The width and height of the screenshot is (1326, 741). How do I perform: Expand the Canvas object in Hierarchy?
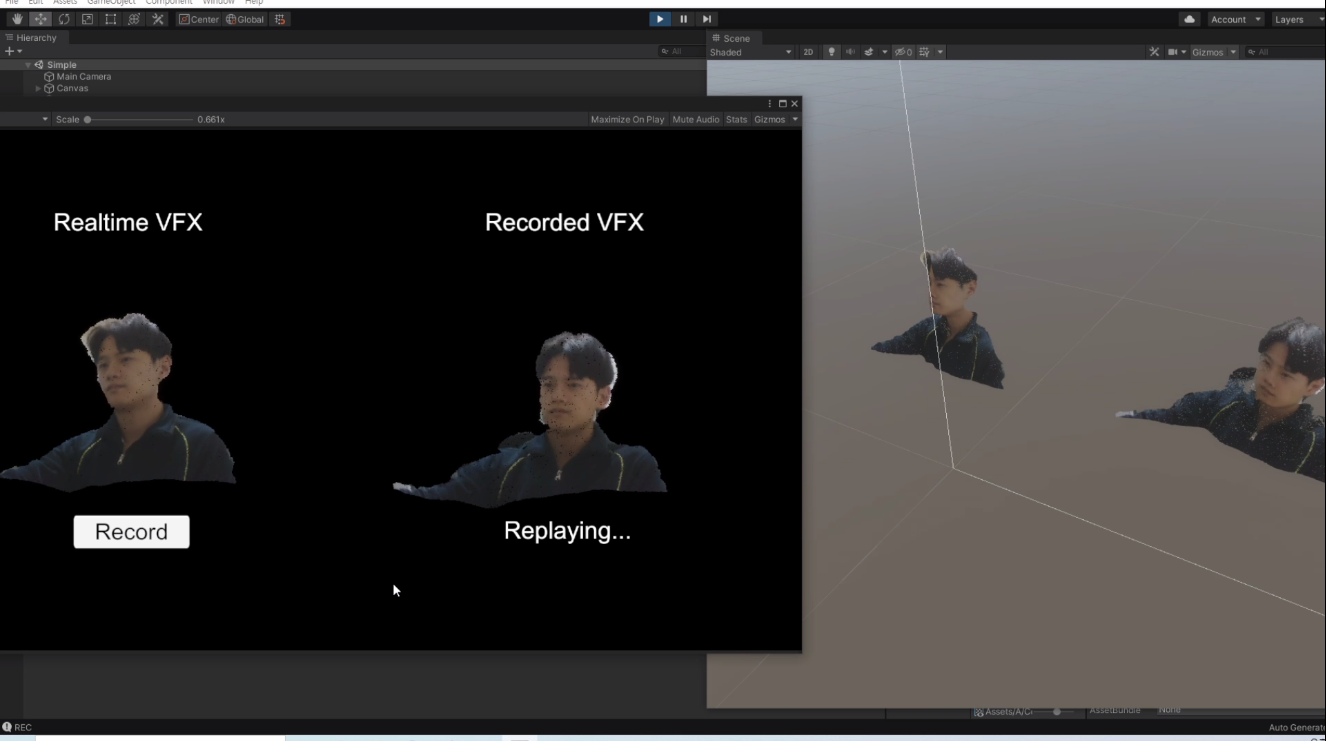(39, 88)
